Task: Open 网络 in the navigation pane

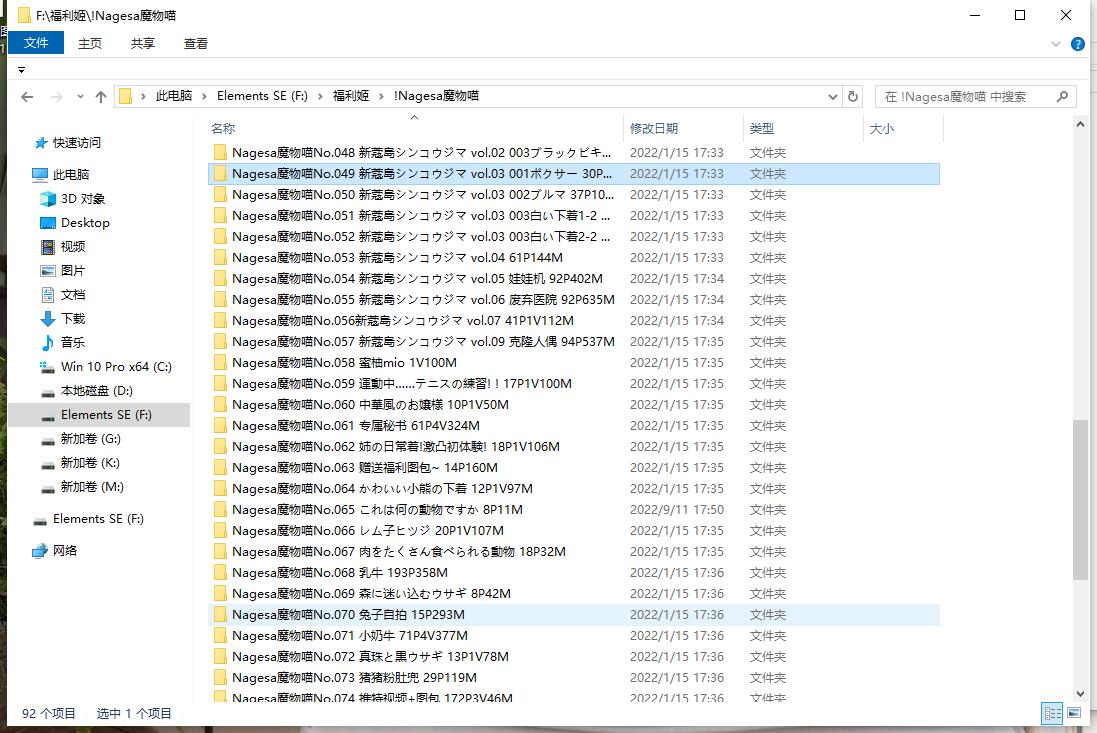Action: point(55,550)
